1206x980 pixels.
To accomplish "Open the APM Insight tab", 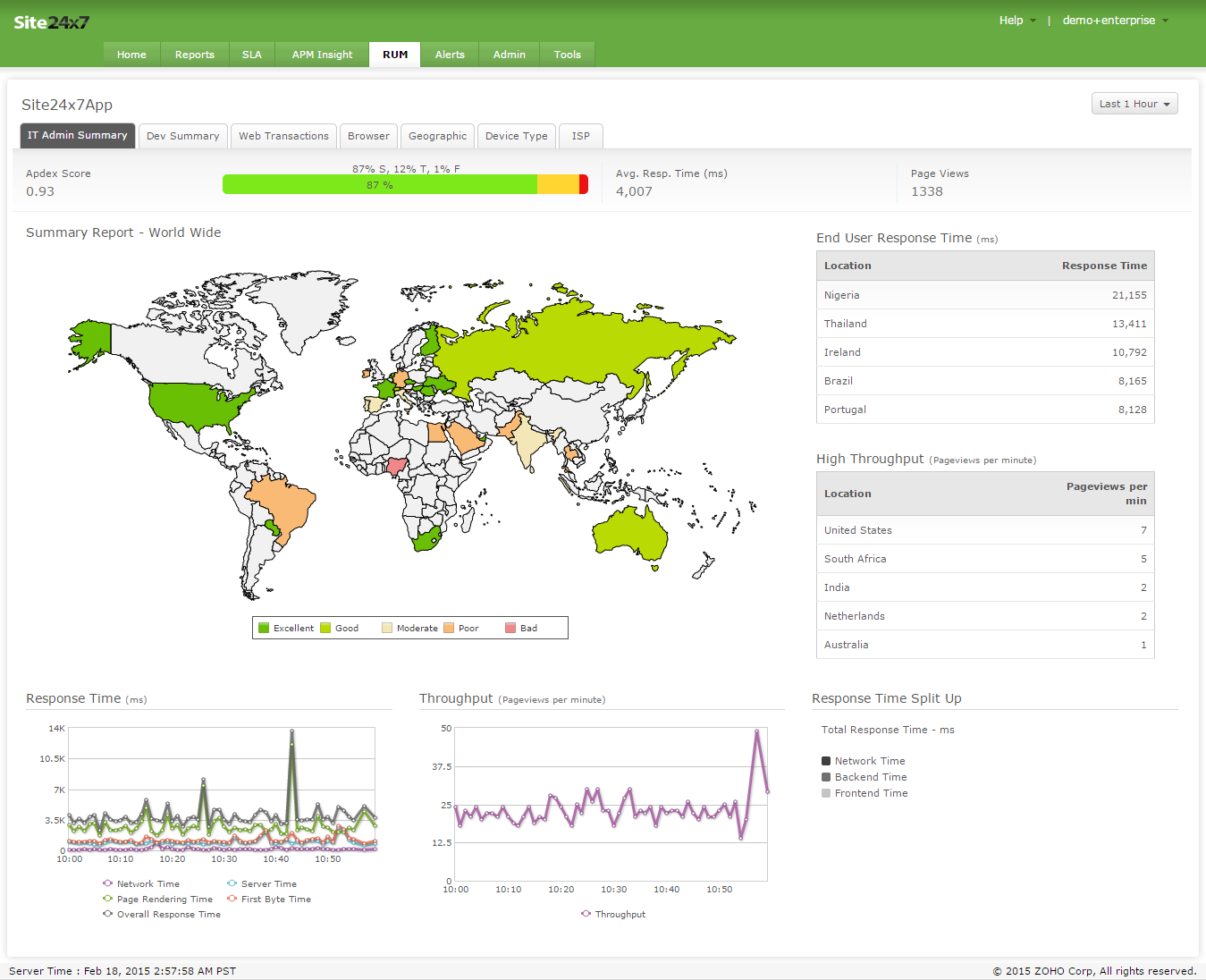I will click(322, 55).
